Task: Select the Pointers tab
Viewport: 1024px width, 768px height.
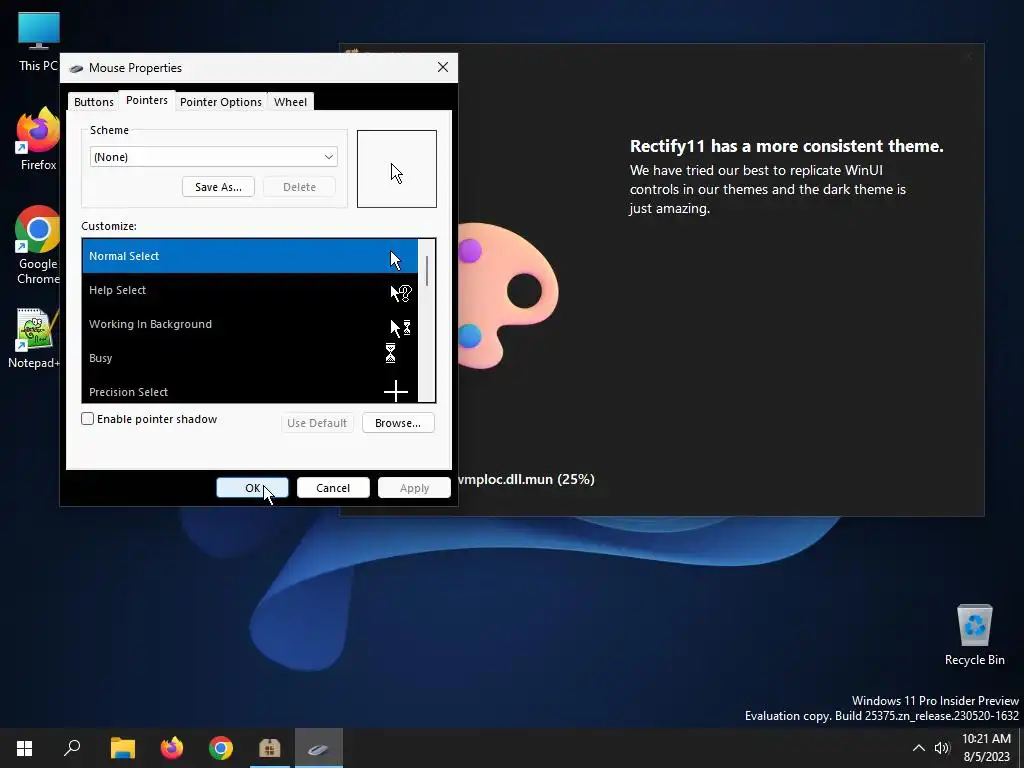Action: click(x=147, y=100)
